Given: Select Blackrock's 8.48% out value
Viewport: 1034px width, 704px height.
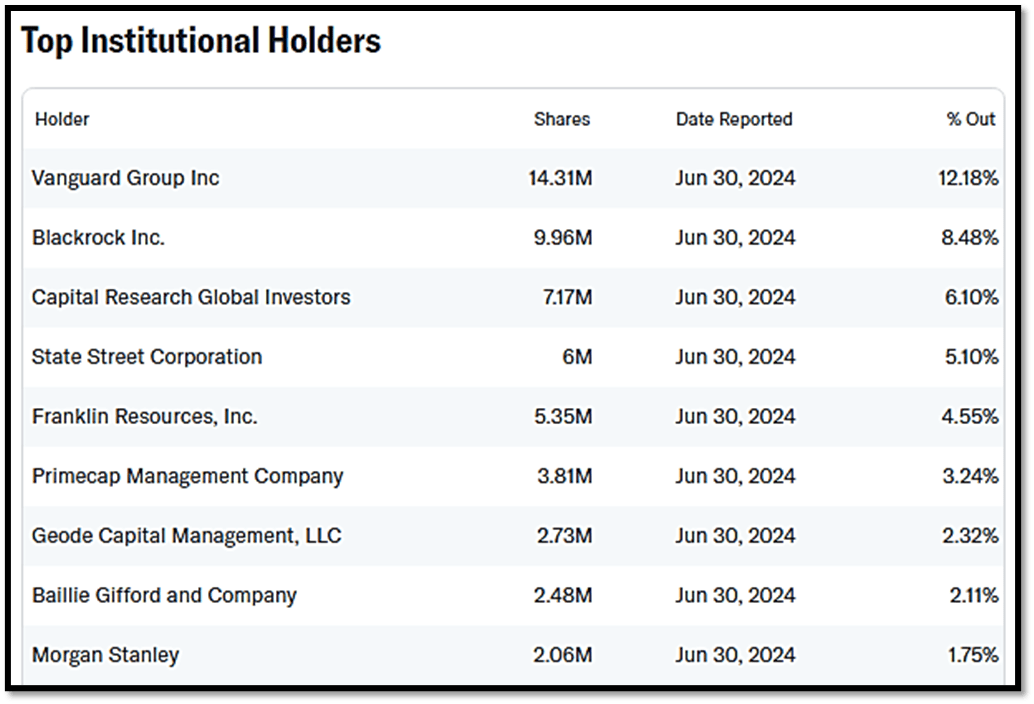Looking at the screenshot, I should (x=970, y=238).
